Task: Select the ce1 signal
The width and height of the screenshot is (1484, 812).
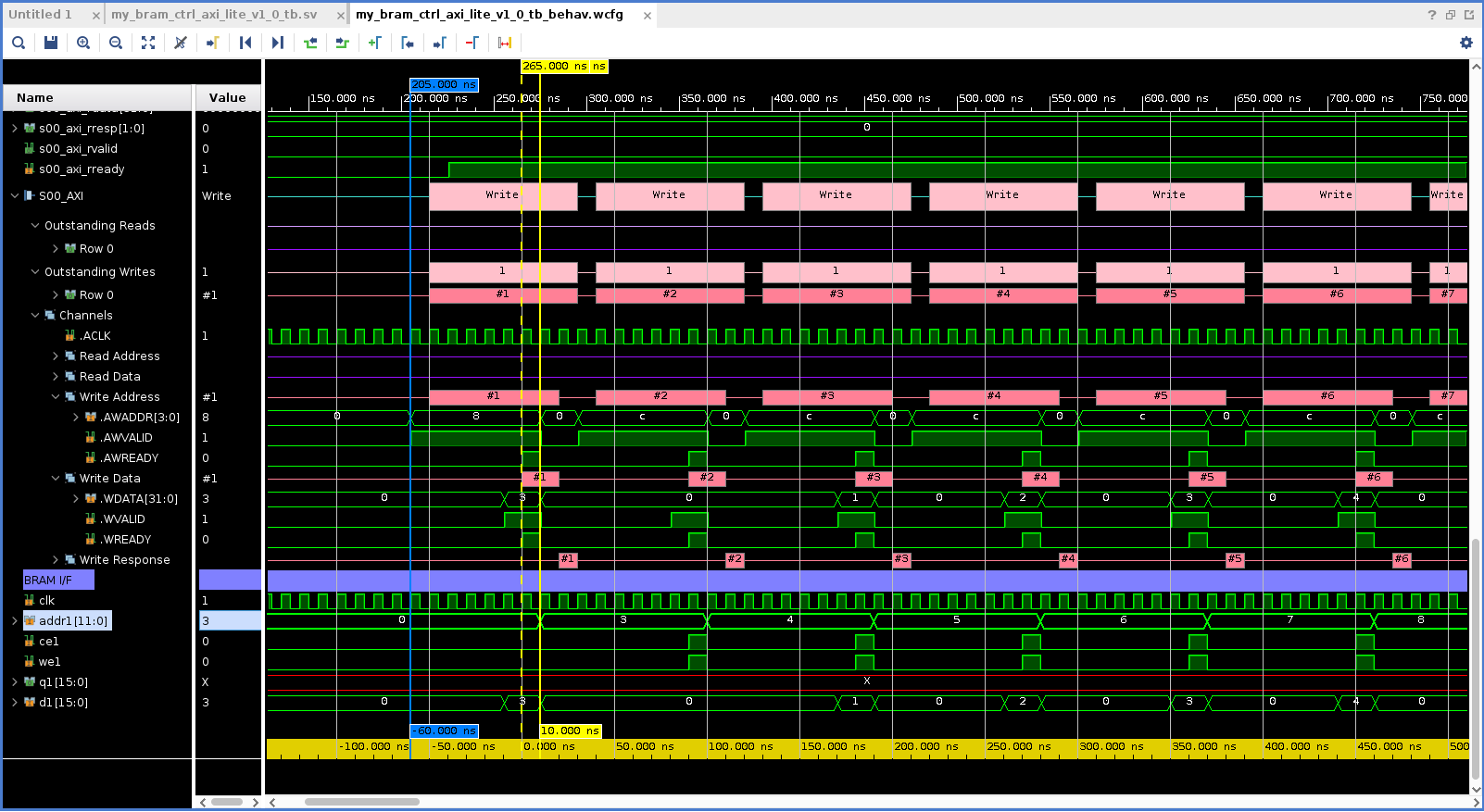Action: (48, 642)
